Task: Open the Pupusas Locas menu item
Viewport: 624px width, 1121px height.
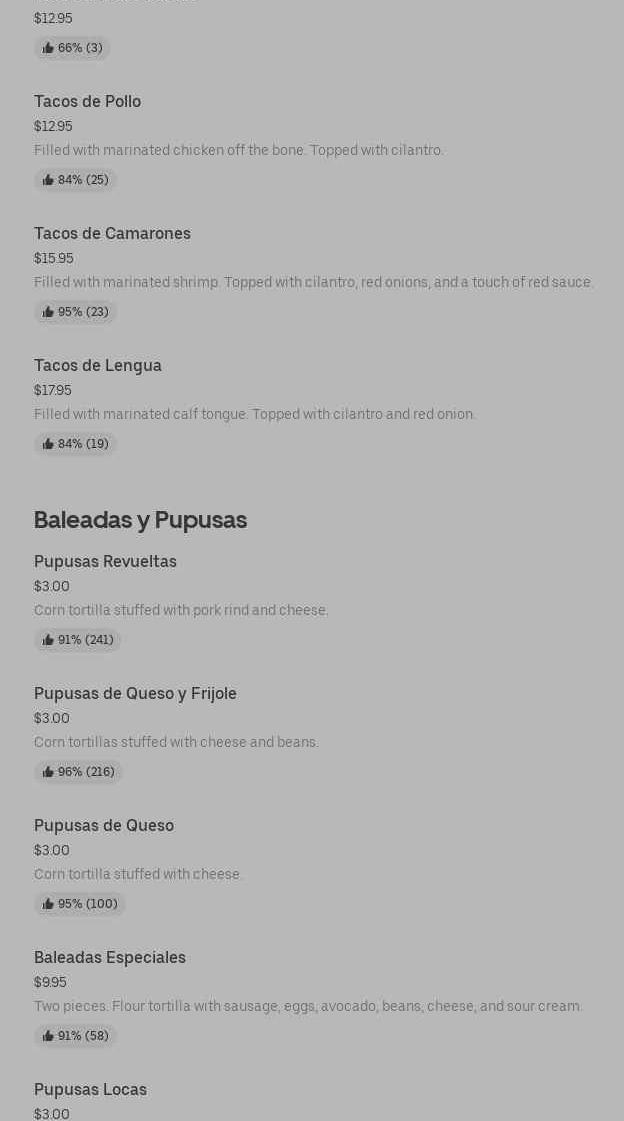Action: [90, 1089]
